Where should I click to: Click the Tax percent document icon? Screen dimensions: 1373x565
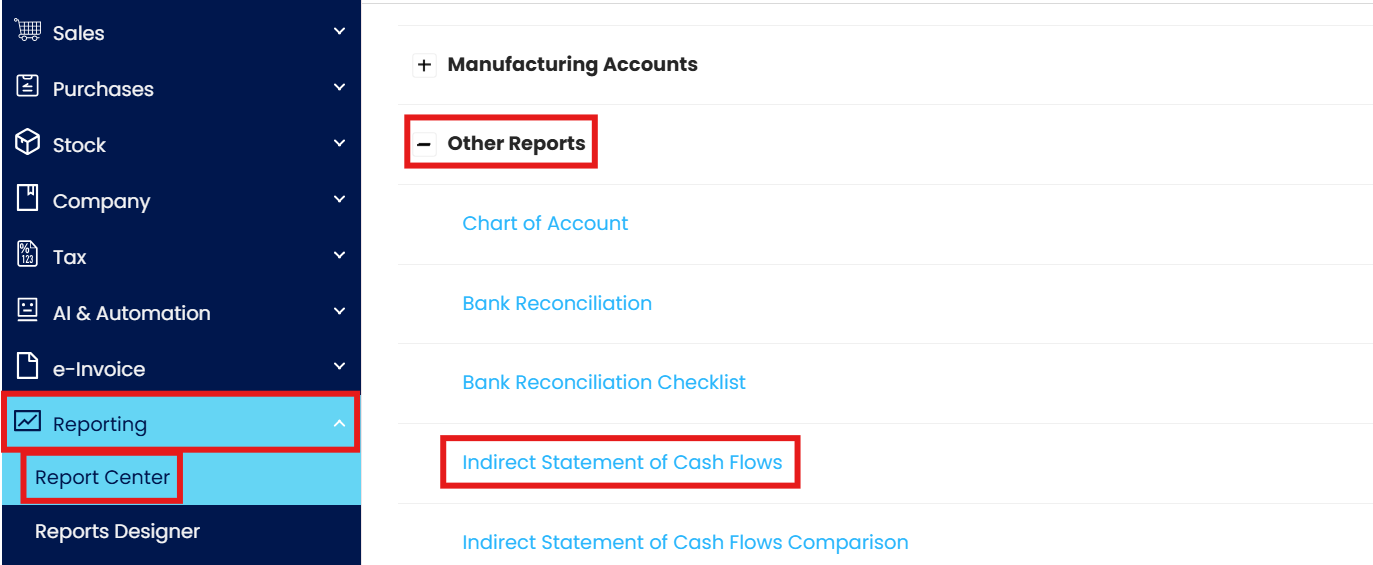point(27,255)
